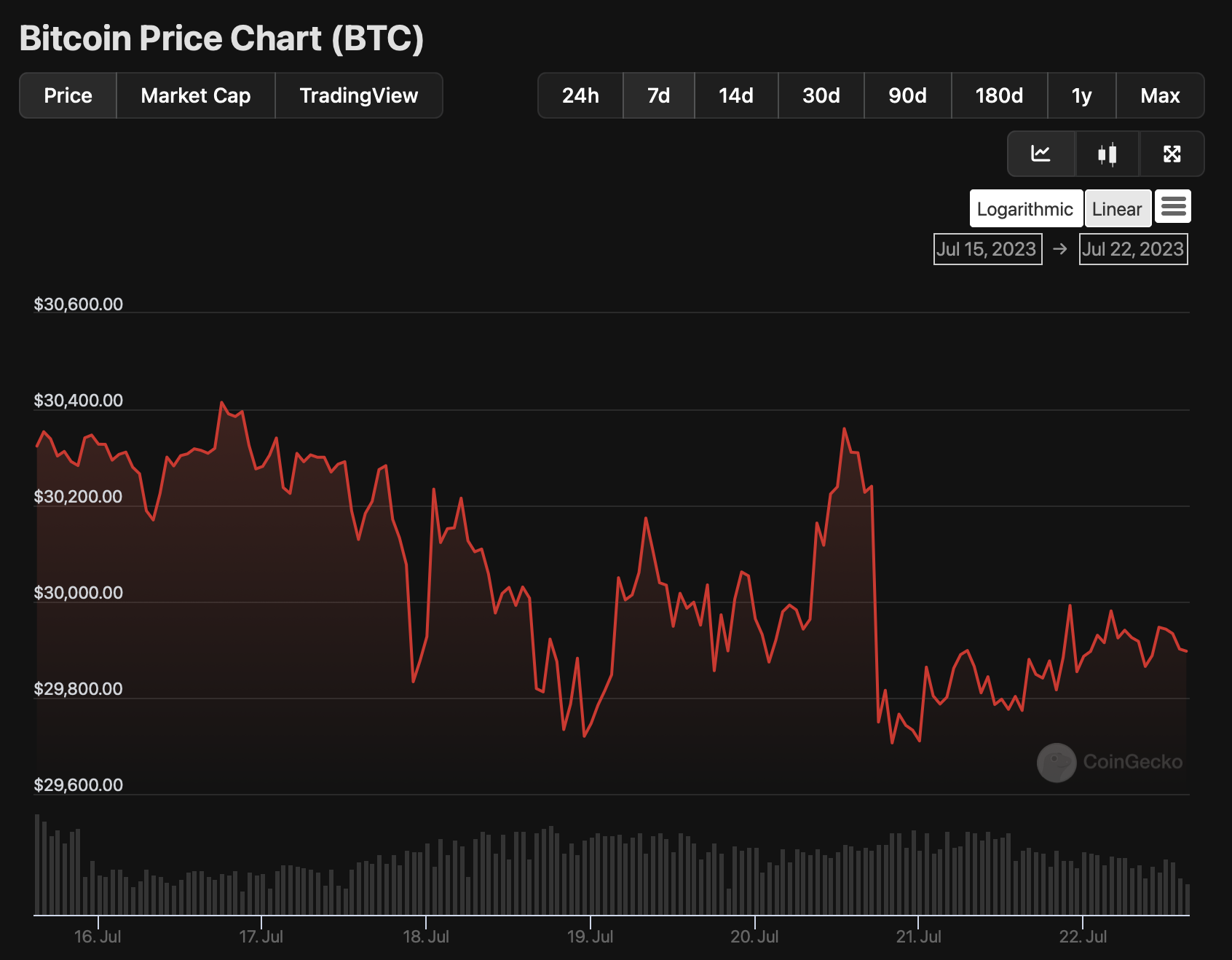Set range to 7d
1232x960 pixels.
[659, 95]
